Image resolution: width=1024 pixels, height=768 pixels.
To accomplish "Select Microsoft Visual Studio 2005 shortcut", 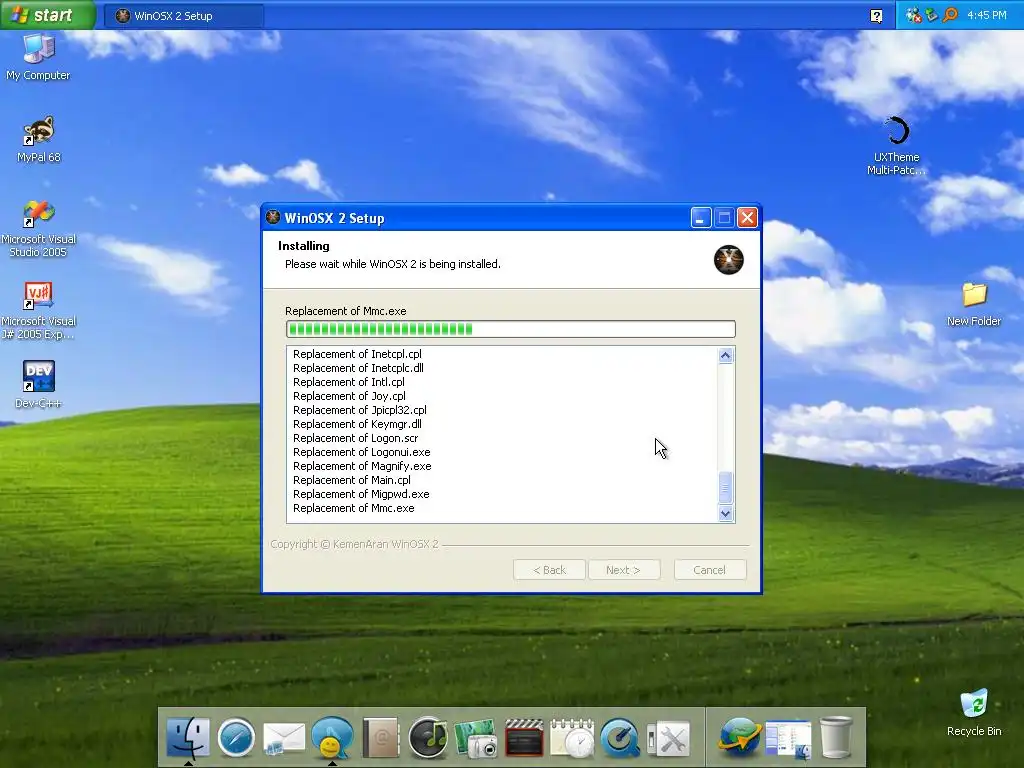I will [x=38, y=229].
